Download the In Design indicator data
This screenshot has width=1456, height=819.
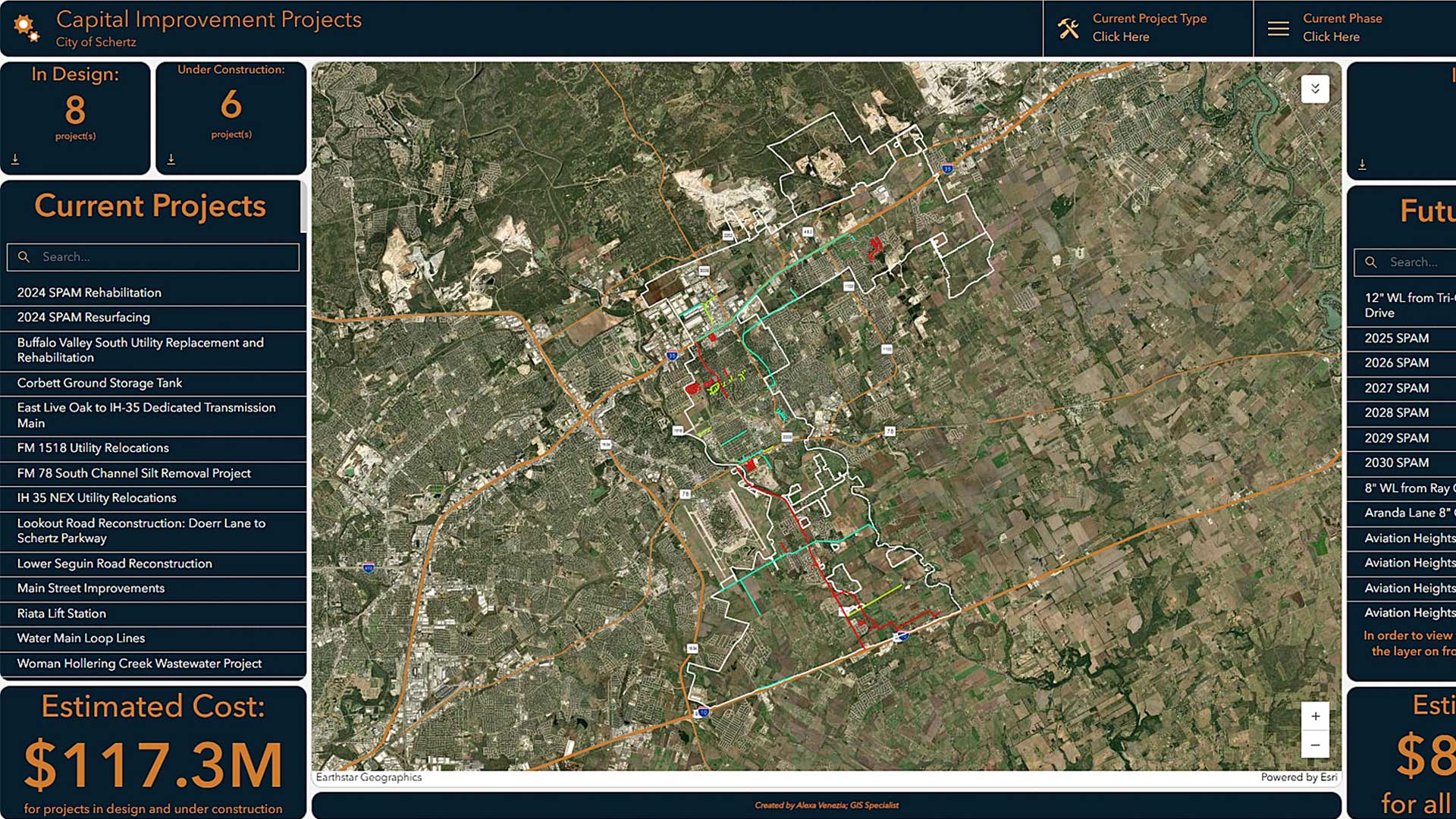click(x=15, y=159)
